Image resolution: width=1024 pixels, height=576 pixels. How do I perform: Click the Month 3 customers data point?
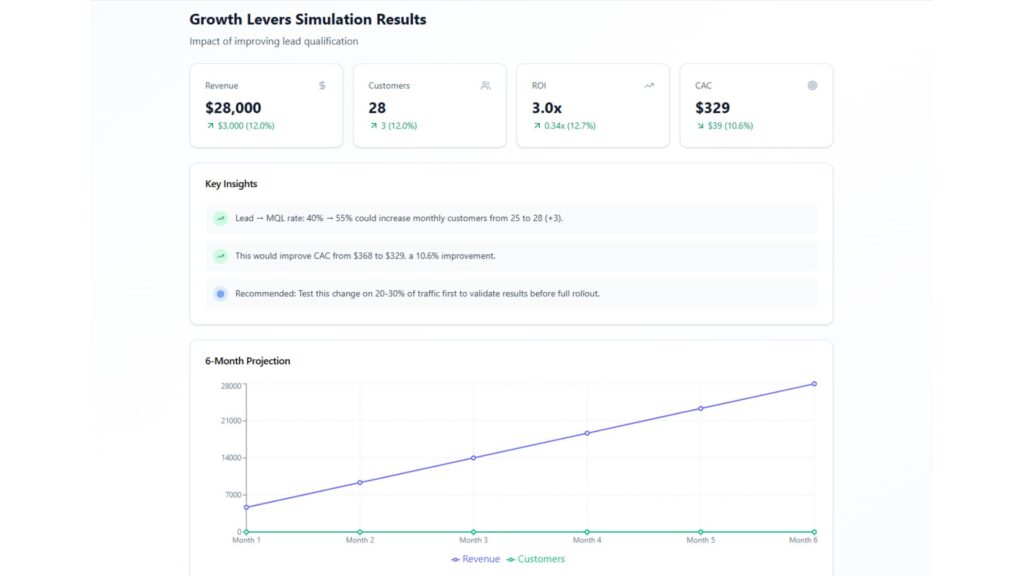tap(473, 532)
